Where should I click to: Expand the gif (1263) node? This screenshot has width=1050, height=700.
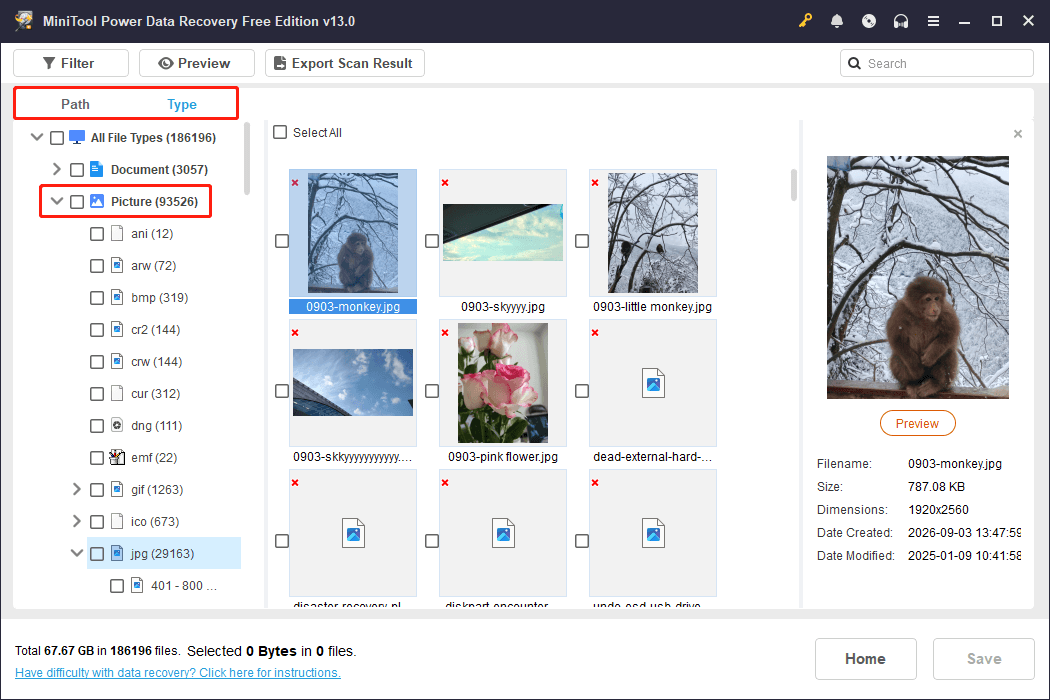coord(77,489)
